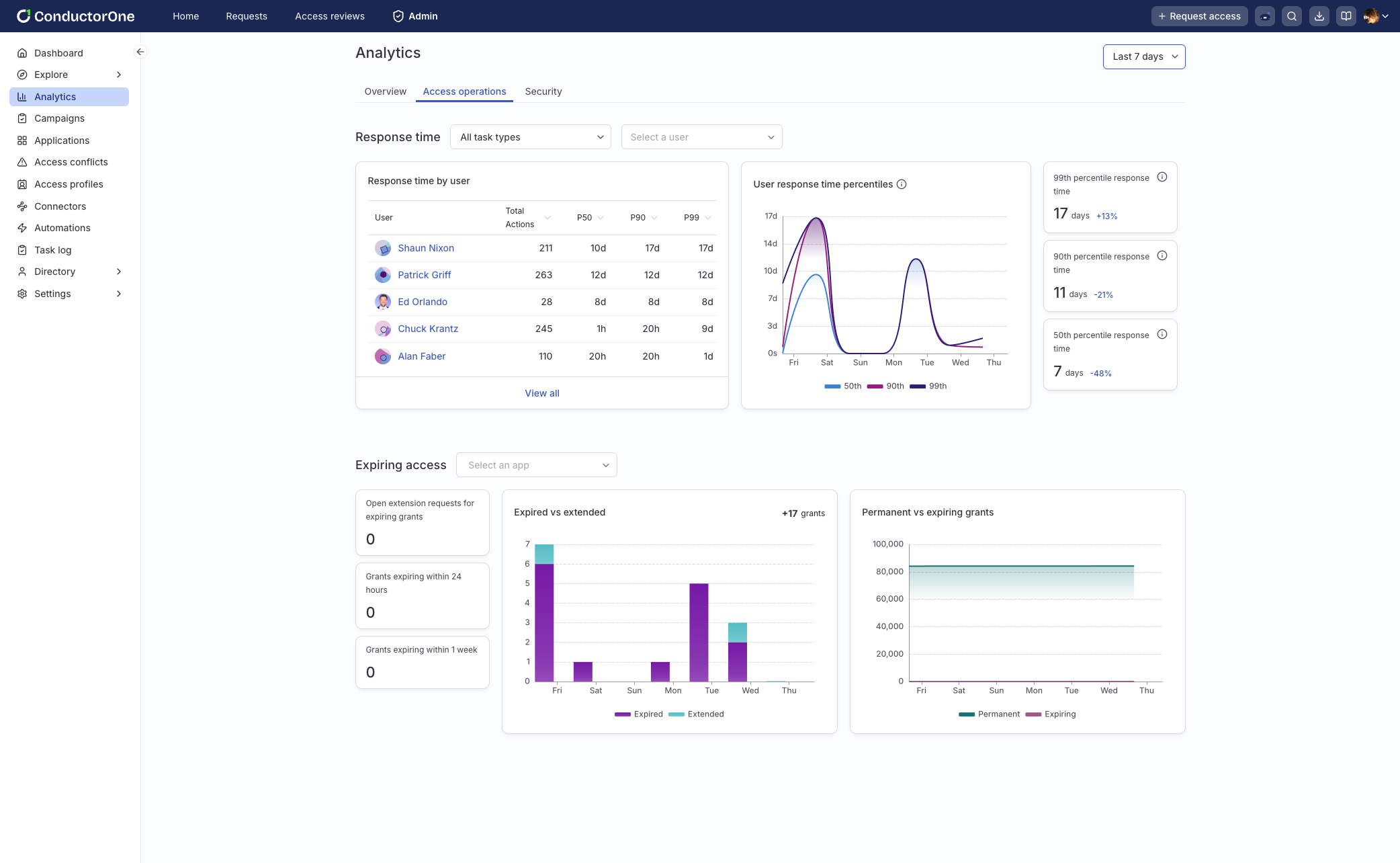Image resolution: width=1400 pixels, height=863 pixels.
Task: Open Access reviews in top navigation
Action: click(329, 16)
